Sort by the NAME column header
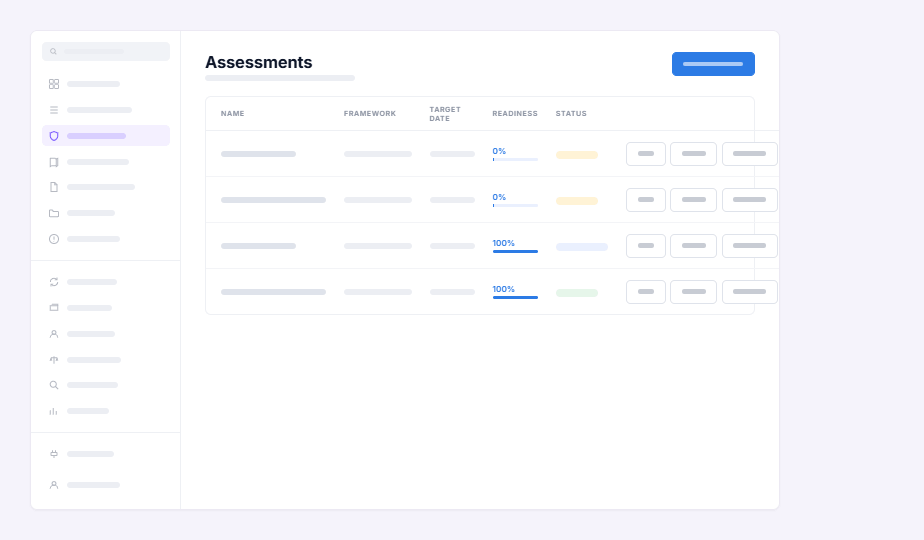 (x=232, y=113)
